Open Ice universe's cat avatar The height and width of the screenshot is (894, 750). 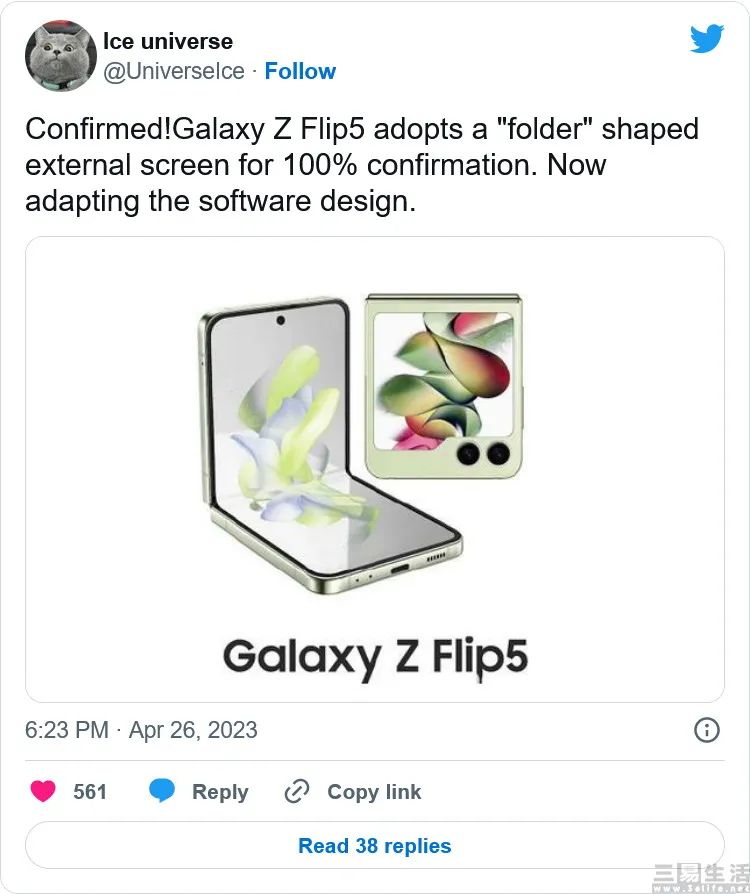click(60, 56)
